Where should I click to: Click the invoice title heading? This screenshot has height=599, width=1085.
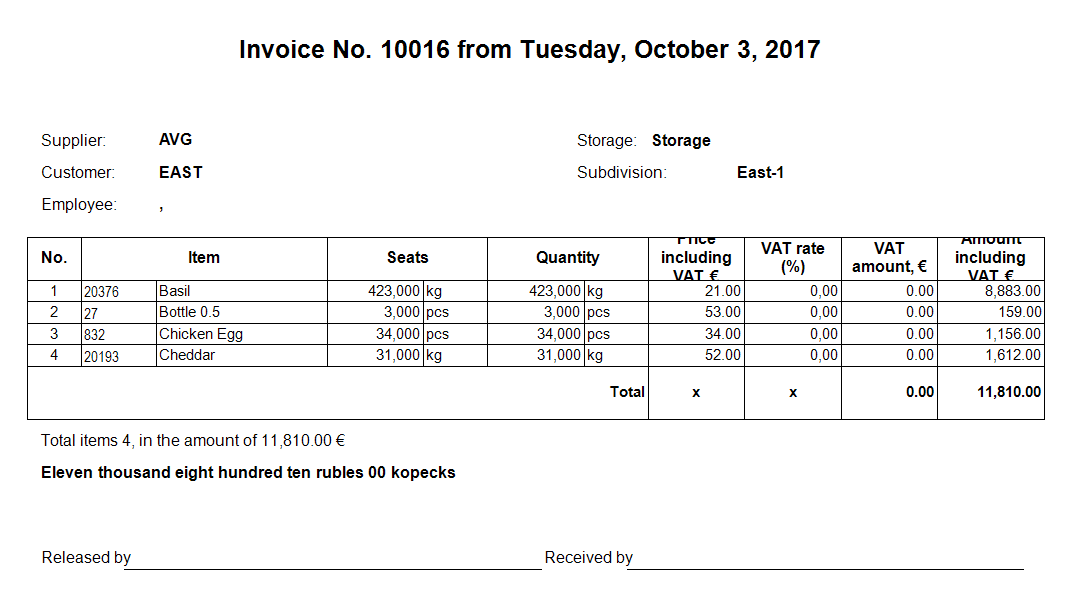coord(529,50)
